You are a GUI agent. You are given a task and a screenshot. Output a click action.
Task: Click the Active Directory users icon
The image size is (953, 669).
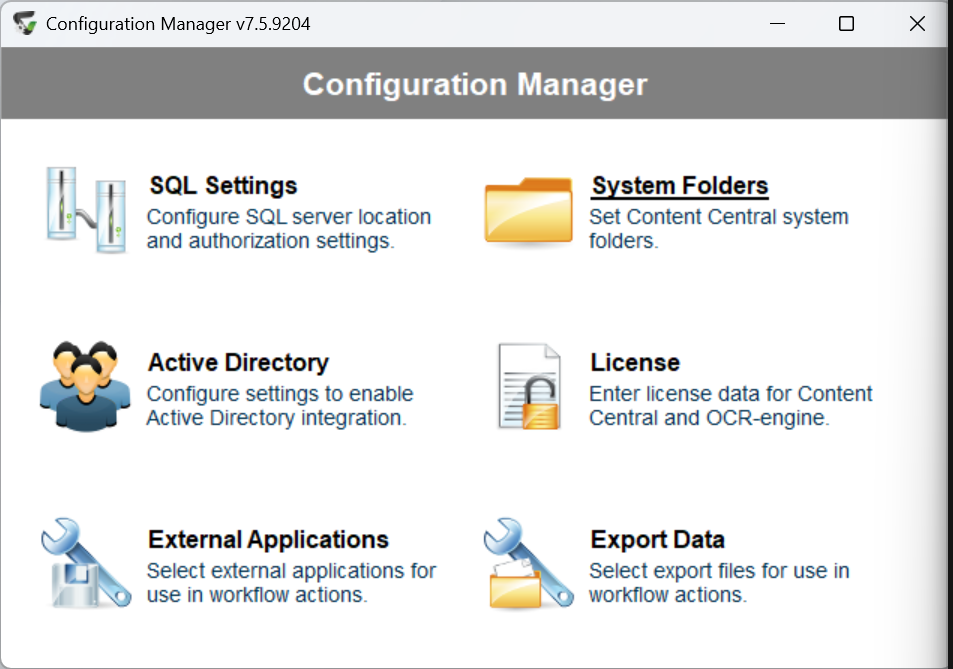(x=85, y=386)
